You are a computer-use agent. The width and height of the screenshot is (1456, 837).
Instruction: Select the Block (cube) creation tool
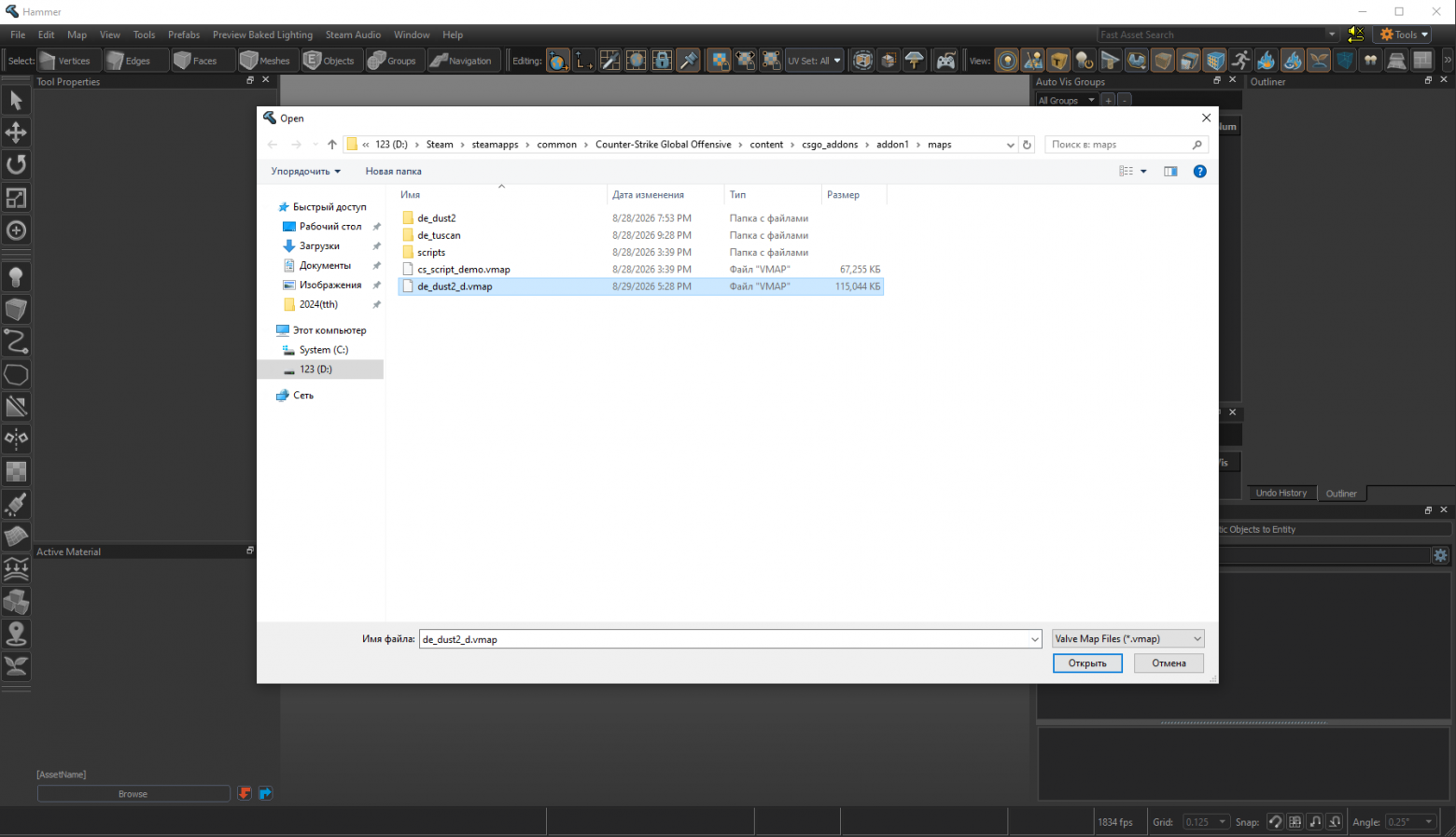16,309
